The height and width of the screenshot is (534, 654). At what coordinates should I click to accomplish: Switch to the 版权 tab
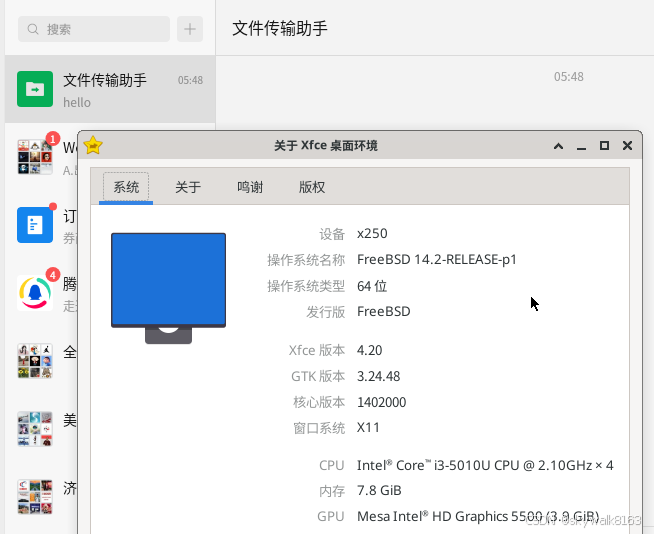pos(312,187)
